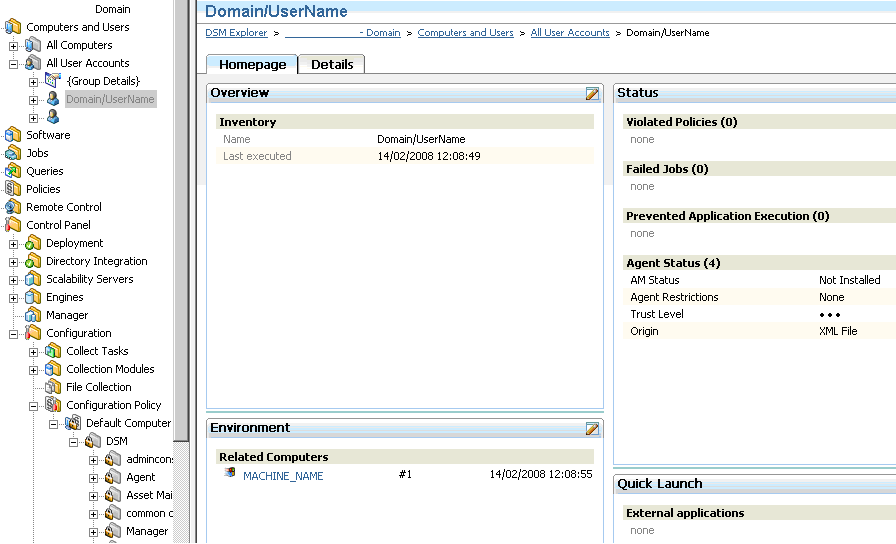Click the edit icon in Overview header
This screenshot has height=544, width=896.
pos(592,93)
